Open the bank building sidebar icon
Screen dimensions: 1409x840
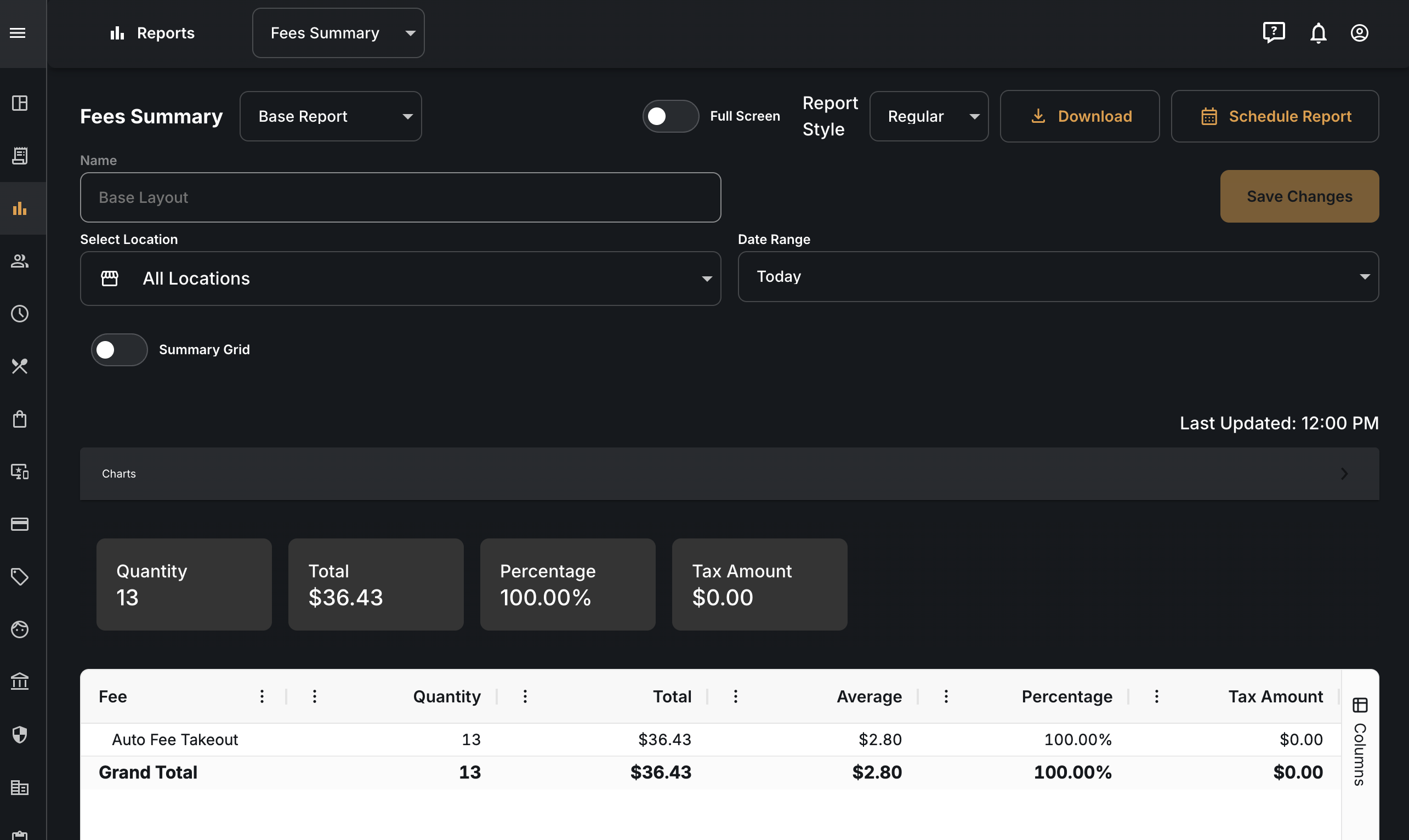(x=20, y=682)
